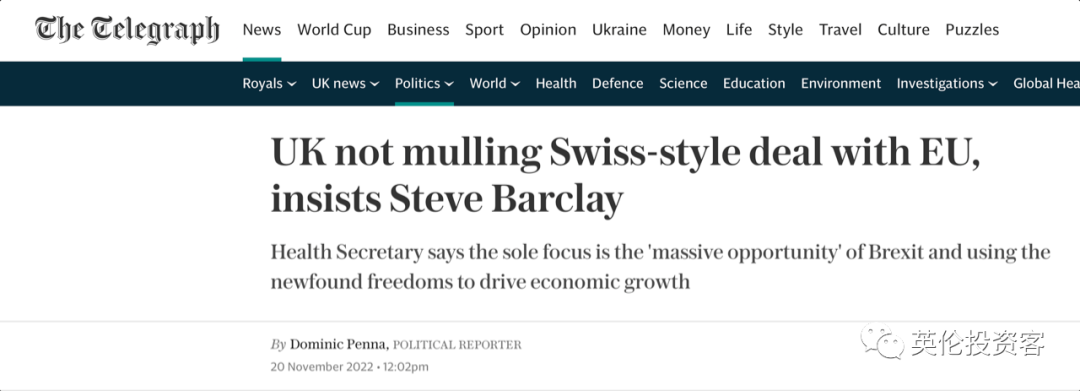Image resolution: width=1080 pixels, height=391 pixels.
Task: Click The Telegraph logo
Action: (127, 30)
